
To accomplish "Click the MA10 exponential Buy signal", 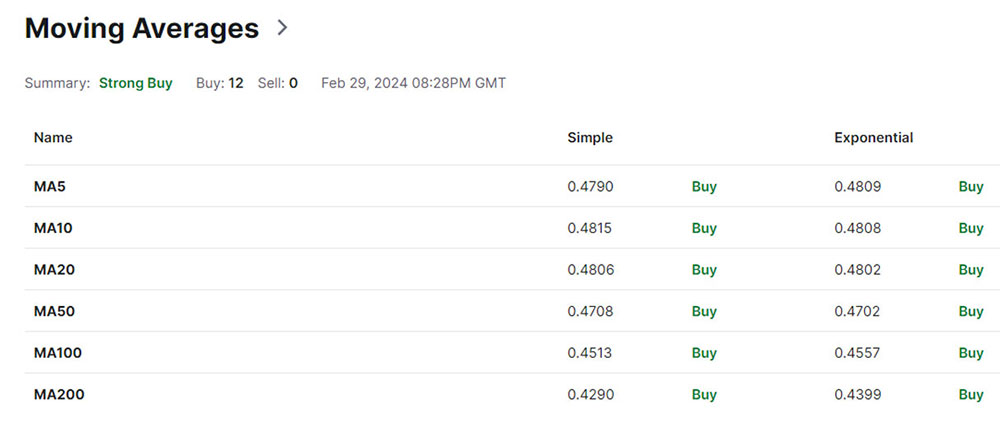I will pyautogui.click(x=971, y=228).
